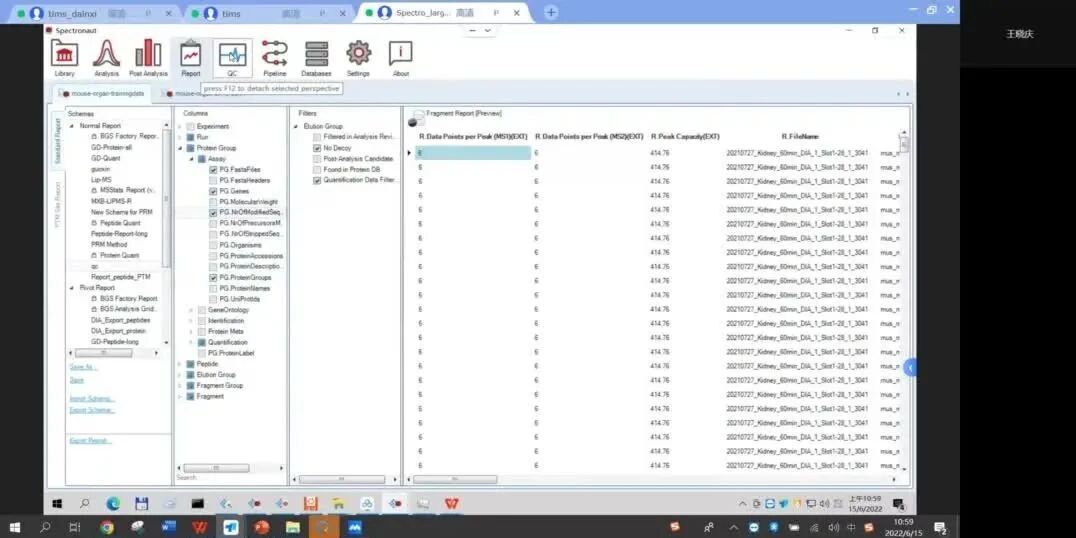This screenshot has height=538, width=1076.
Task: Switch to the Standard Report side tab
Action: tap(58, 141)
